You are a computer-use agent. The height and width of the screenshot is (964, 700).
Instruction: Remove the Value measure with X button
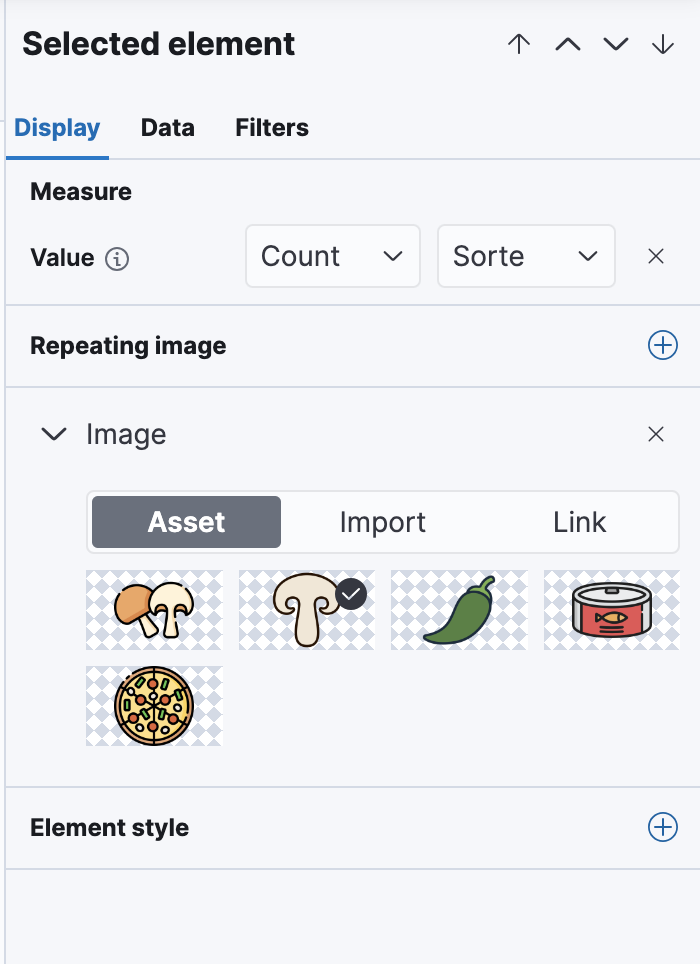click(656, 256)
